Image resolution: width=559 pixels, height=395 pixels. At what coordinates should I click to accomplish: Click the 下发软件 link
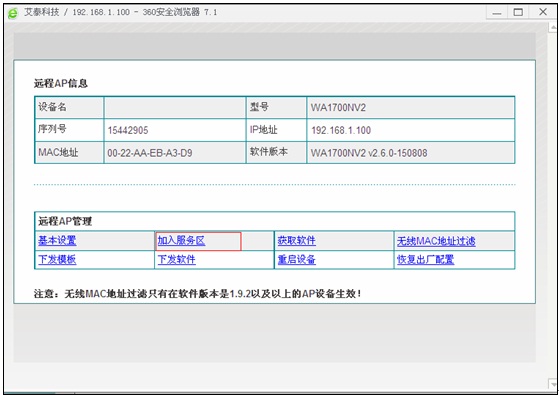(176, 259)
